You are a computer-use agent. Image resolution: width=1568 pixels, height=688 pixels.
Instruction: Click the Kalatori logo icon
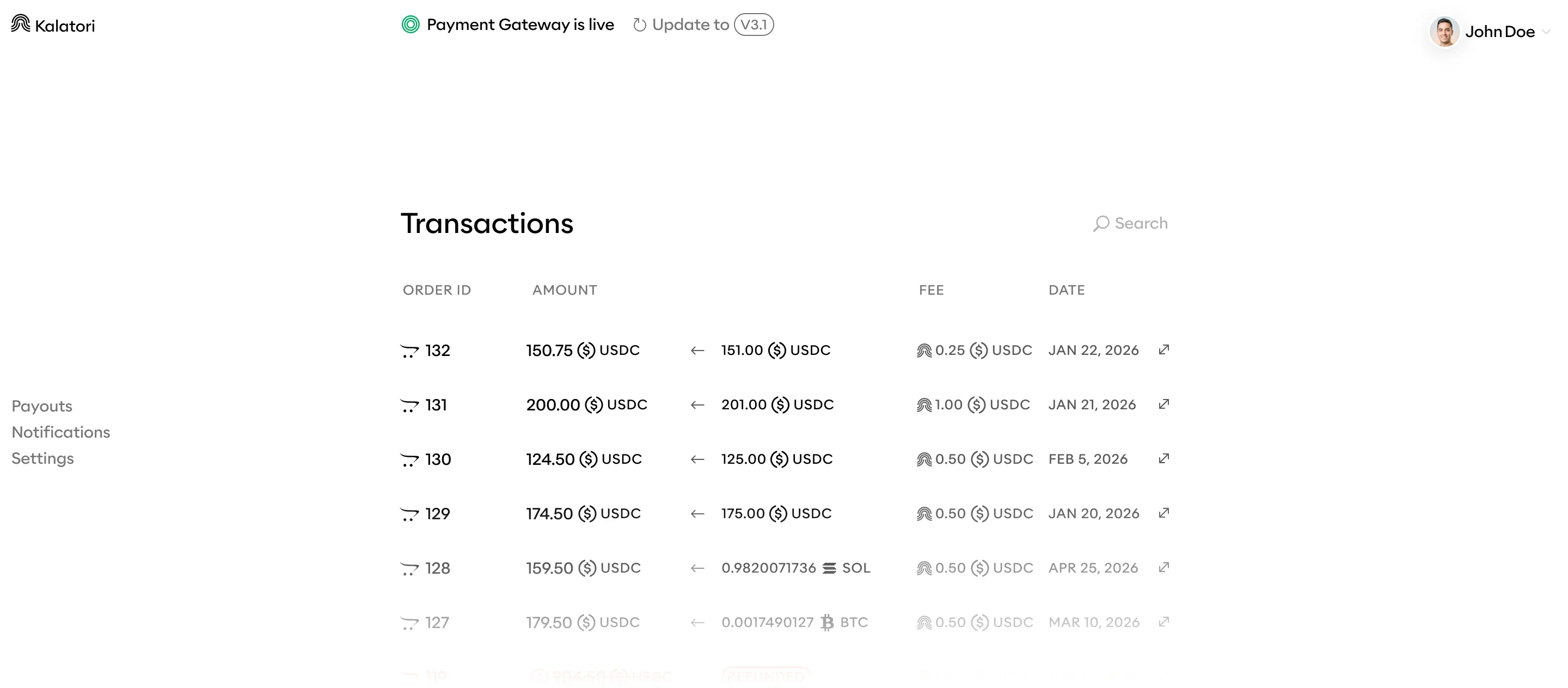click(x=20, y=24)
